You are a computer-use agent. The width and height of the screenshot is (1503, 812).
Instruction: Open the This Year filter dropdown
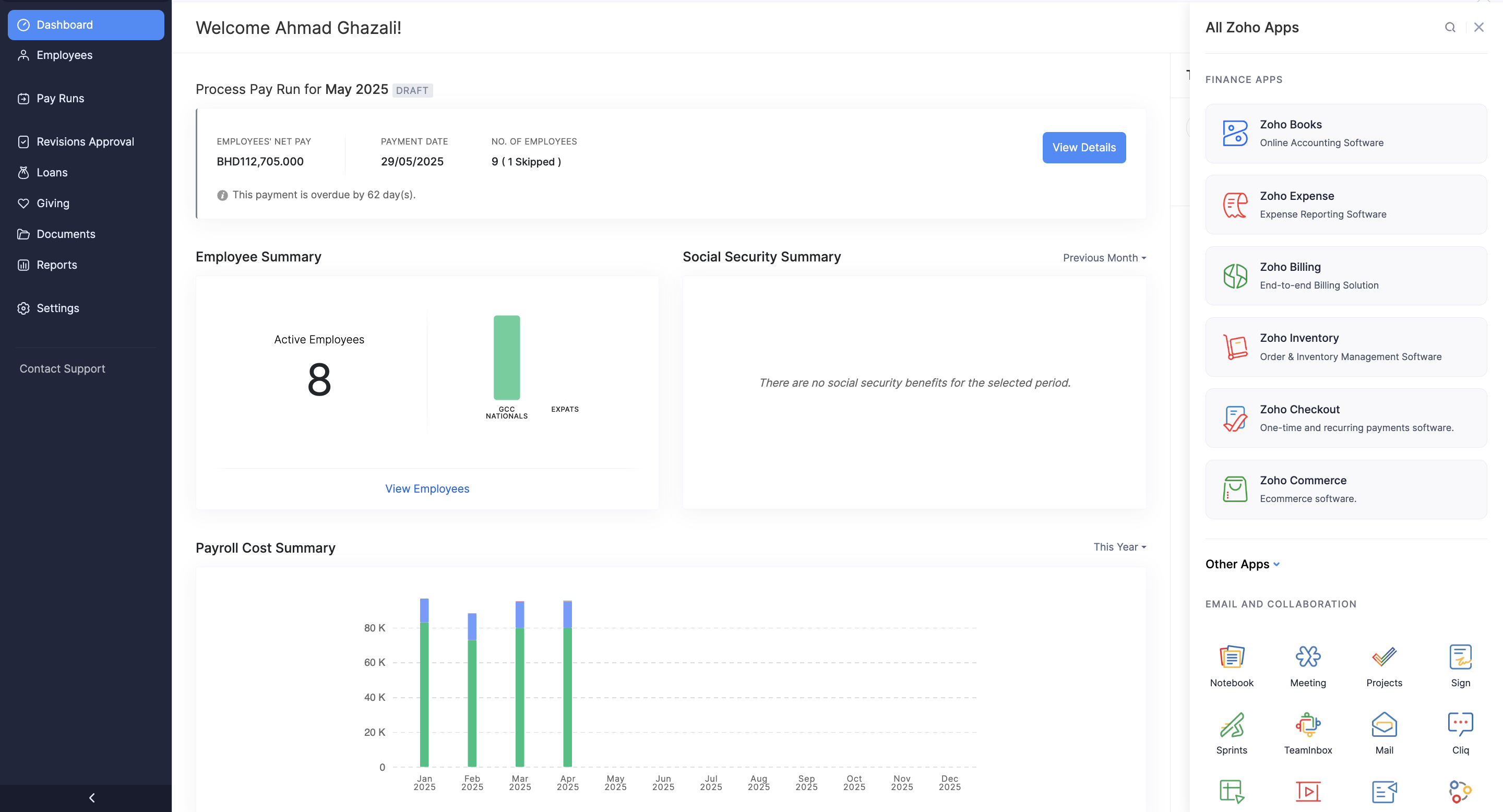1119,546
